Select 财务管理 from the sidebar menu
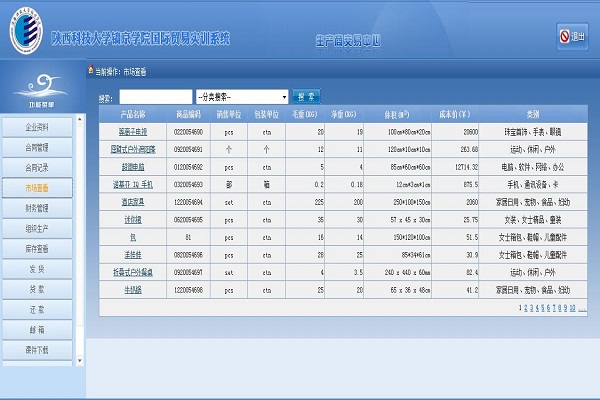 point(38,208)
